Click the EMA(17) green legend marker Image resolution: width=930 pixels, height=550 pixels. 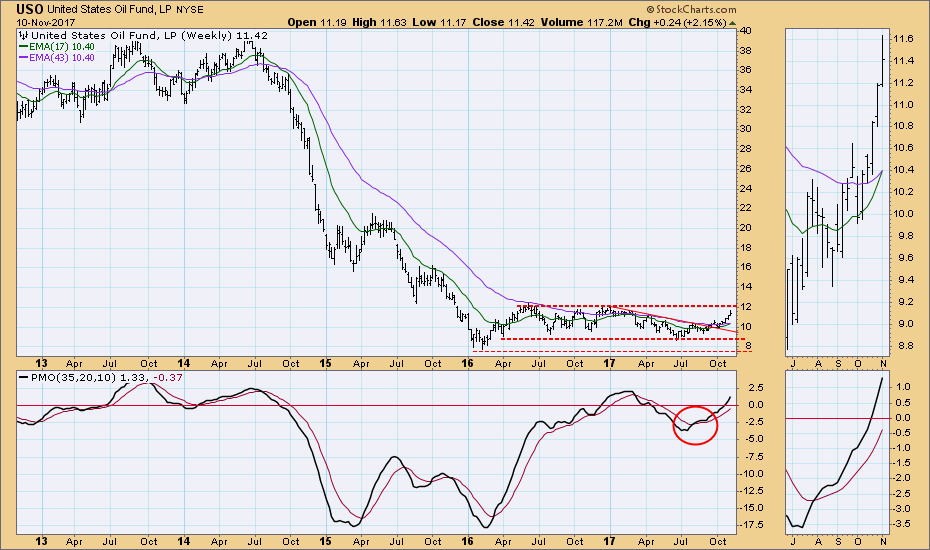coord(24,47)
